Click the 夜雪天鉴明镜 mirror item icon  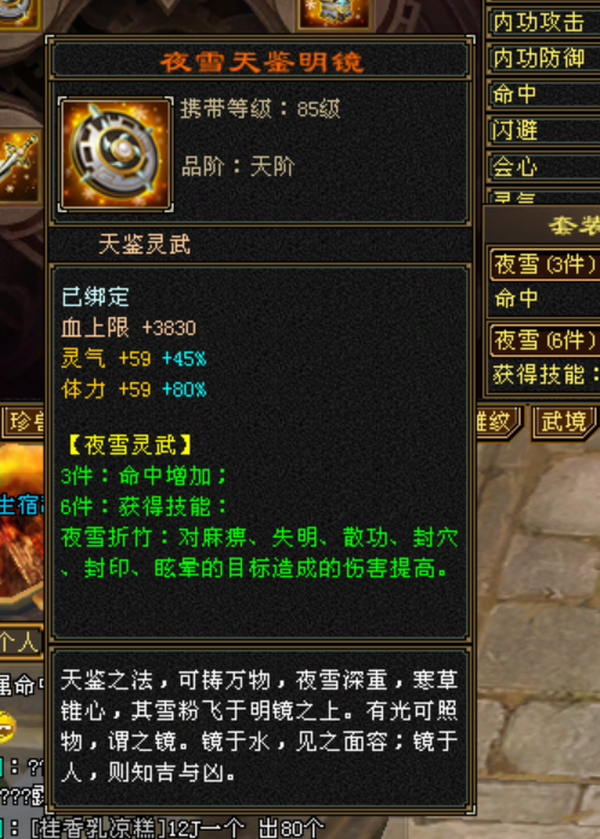115,155
